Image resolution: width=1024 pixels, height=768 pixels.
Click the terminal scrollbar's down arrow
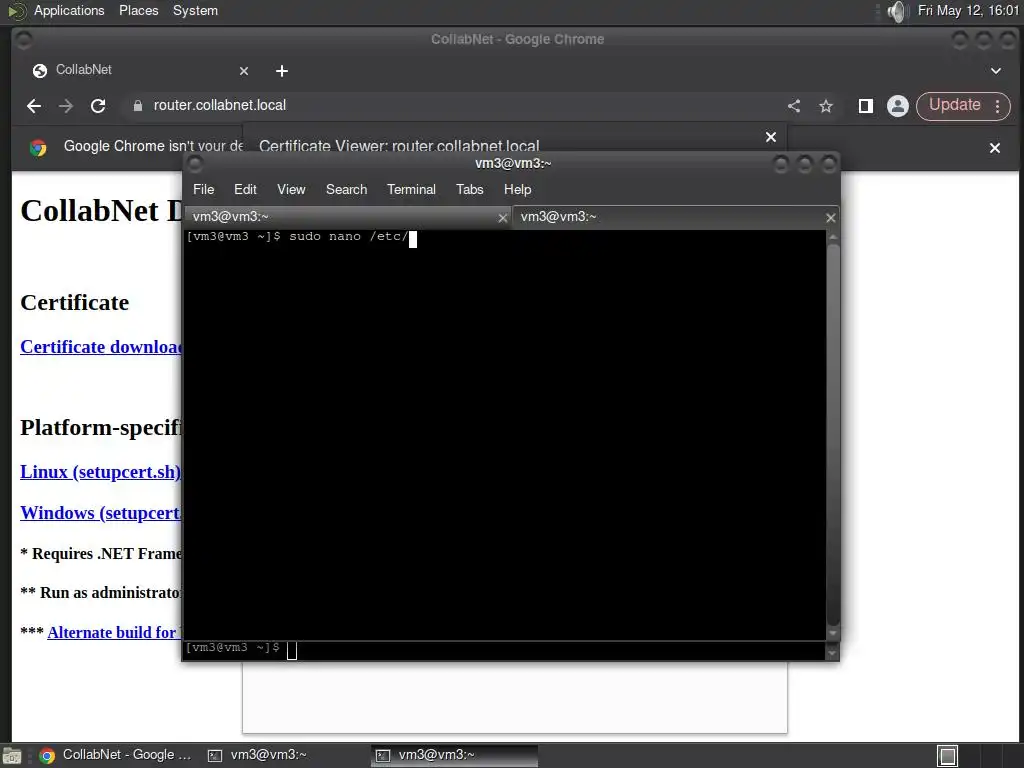pyautogui.click(x=833, y=633)
